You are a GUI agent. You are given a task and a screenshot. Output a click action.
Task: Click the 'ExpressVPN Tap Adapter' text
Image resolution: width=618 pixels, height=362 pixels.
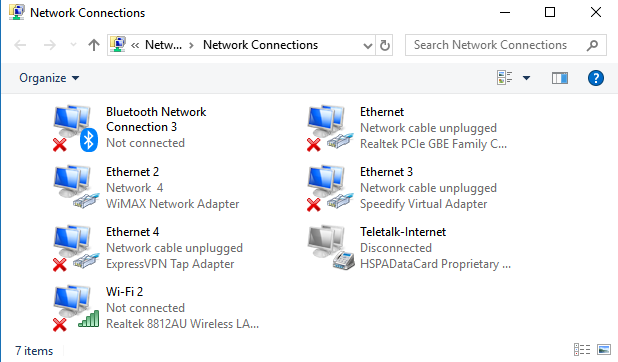click(x=170, y=264)
